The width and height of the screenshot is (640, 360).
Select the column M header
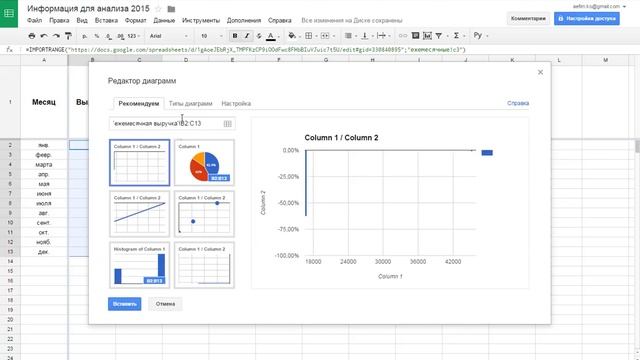pyautogui.click(x=605, y=60)
